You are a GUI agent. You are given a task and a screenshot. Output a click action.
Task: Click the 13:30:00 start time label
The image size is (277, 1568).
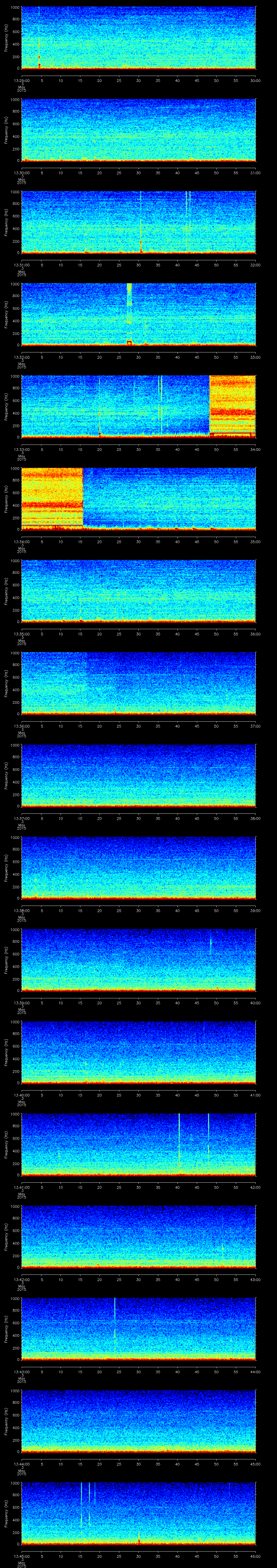pyautogui.click(x=21, y=173)
